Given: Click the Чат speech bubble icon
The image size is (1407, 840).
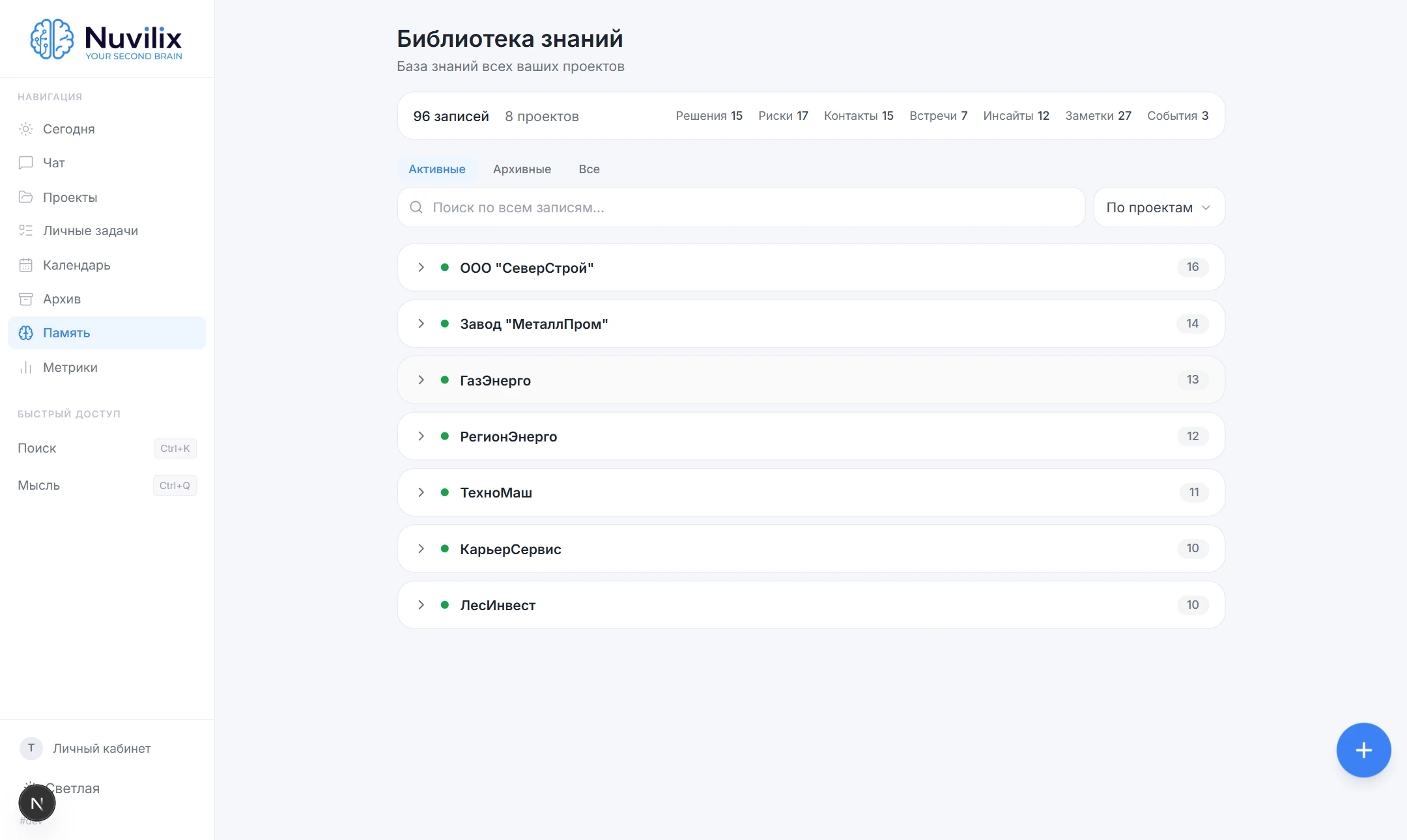Looking at the screenshot, I should coord(25,163).
